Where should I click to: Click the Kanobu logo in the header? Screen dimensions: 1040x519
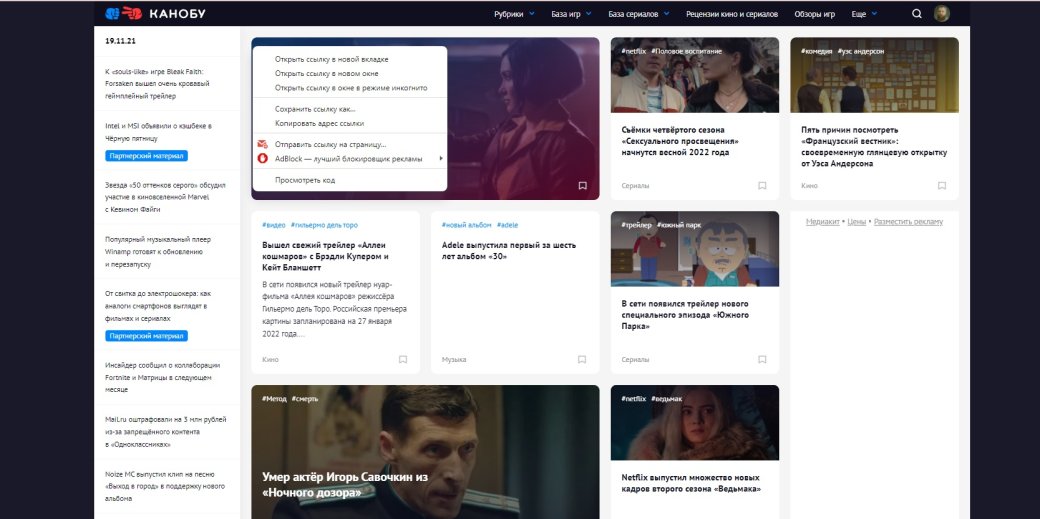tap(155, 13)
